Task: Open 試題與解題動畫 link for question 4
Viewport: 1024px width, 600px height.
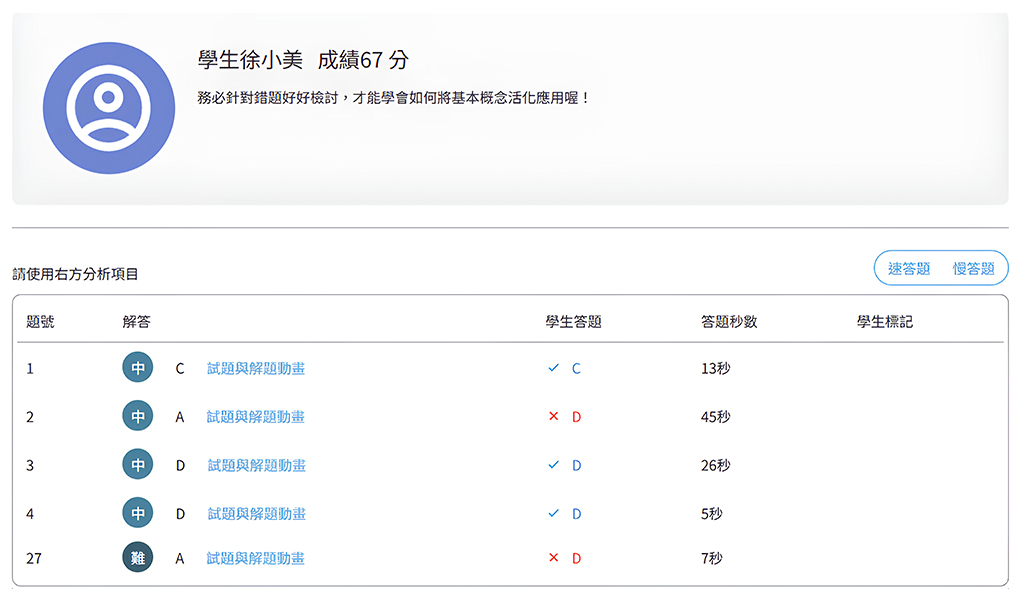Action: tap(256, 513)
